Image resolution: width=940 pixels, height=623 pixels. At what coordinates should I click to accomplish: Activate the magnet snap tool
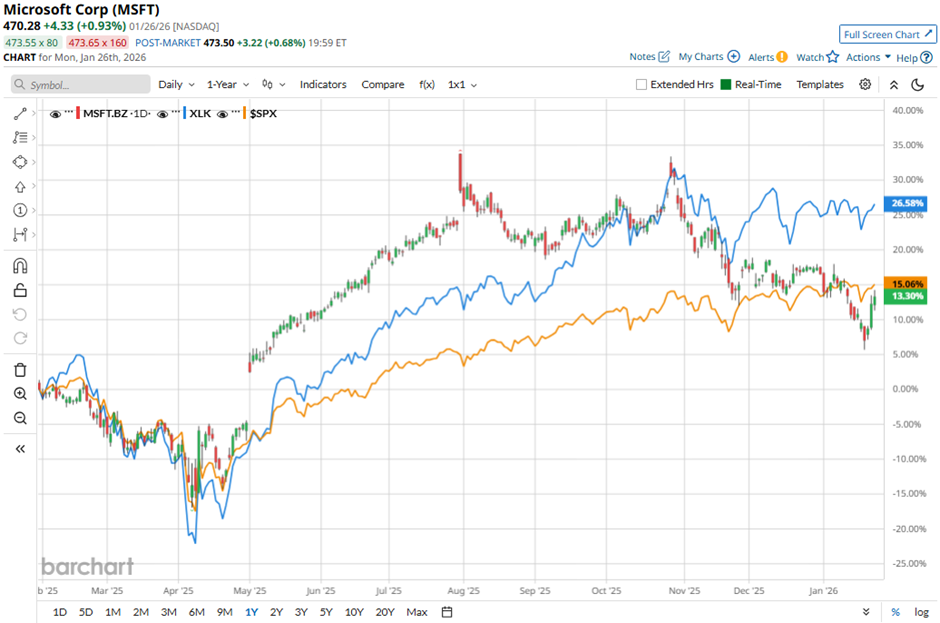click(x=20, y=266)
